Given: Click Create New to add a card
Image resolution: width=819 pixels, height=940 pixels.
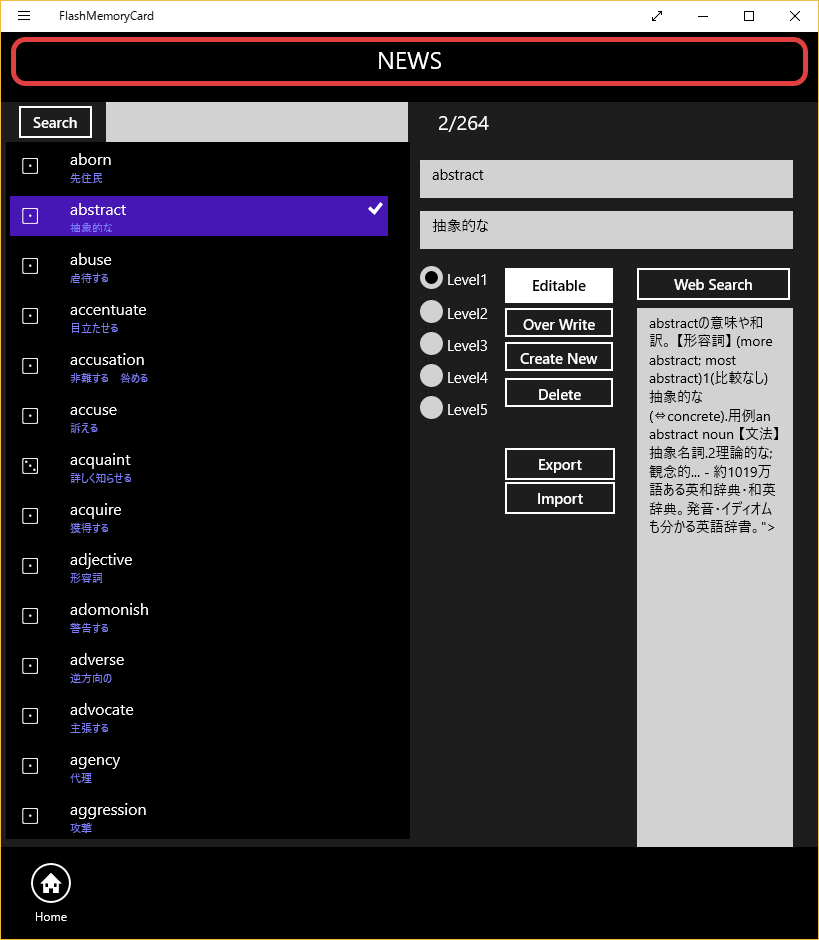Looking at the screenshot, I should [x=558, y=357].
